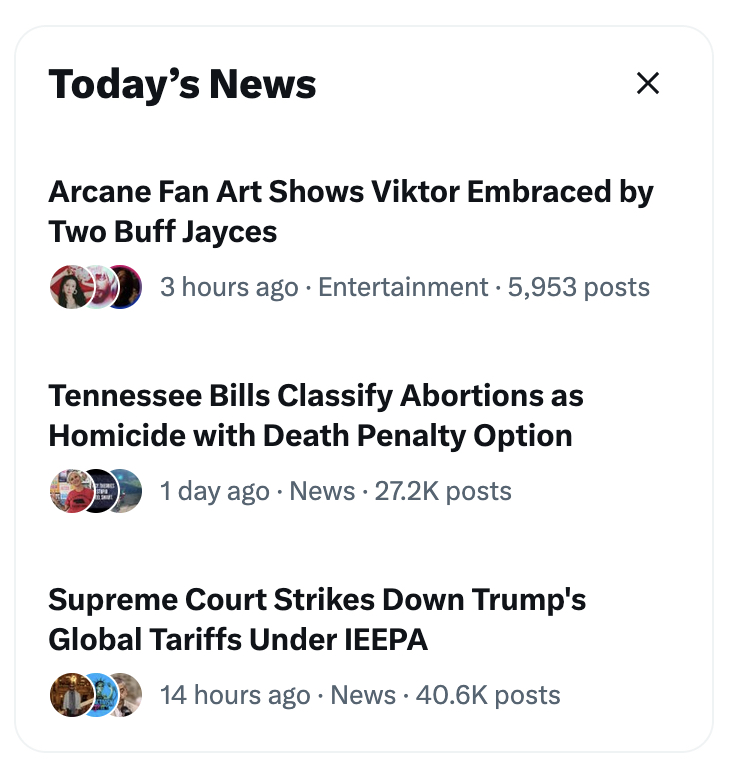Open the Supreme Court Trump tariffs headline
This screenshot has width=736, height=768.
[x=317, y=619]
